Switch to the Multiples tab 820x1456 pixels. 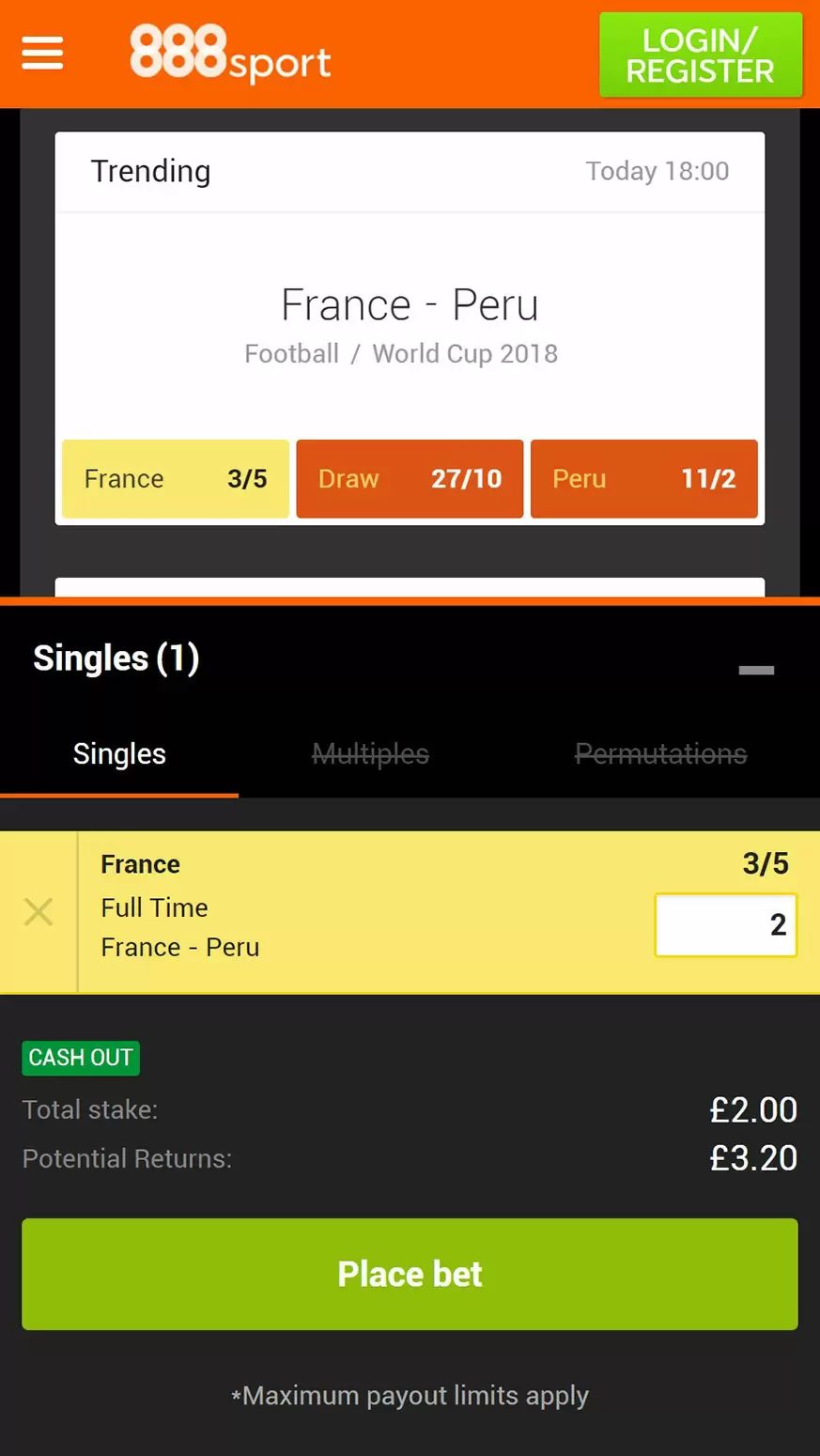pos(370,754)
